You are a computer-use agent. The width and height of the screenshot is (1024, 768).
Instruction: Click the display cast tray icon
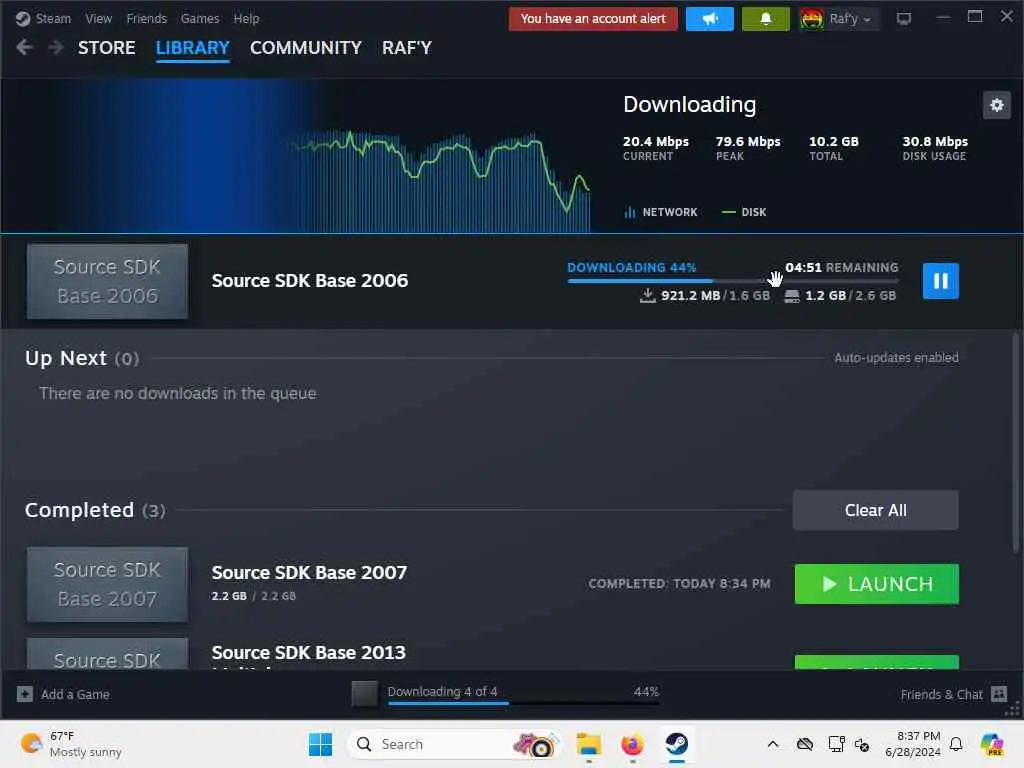[836, 744]
